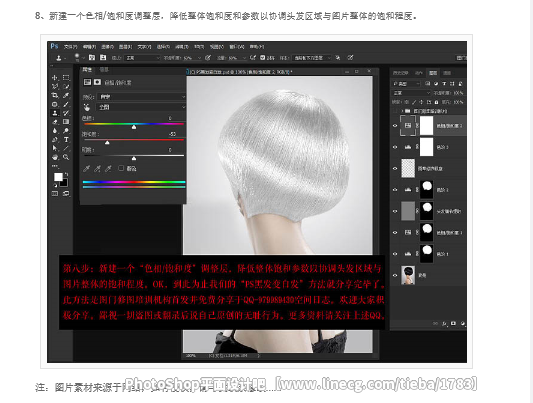533x403 pixels.
Task: Select the Pen tool
Action: pyautogui.click(x=54, y=140)
